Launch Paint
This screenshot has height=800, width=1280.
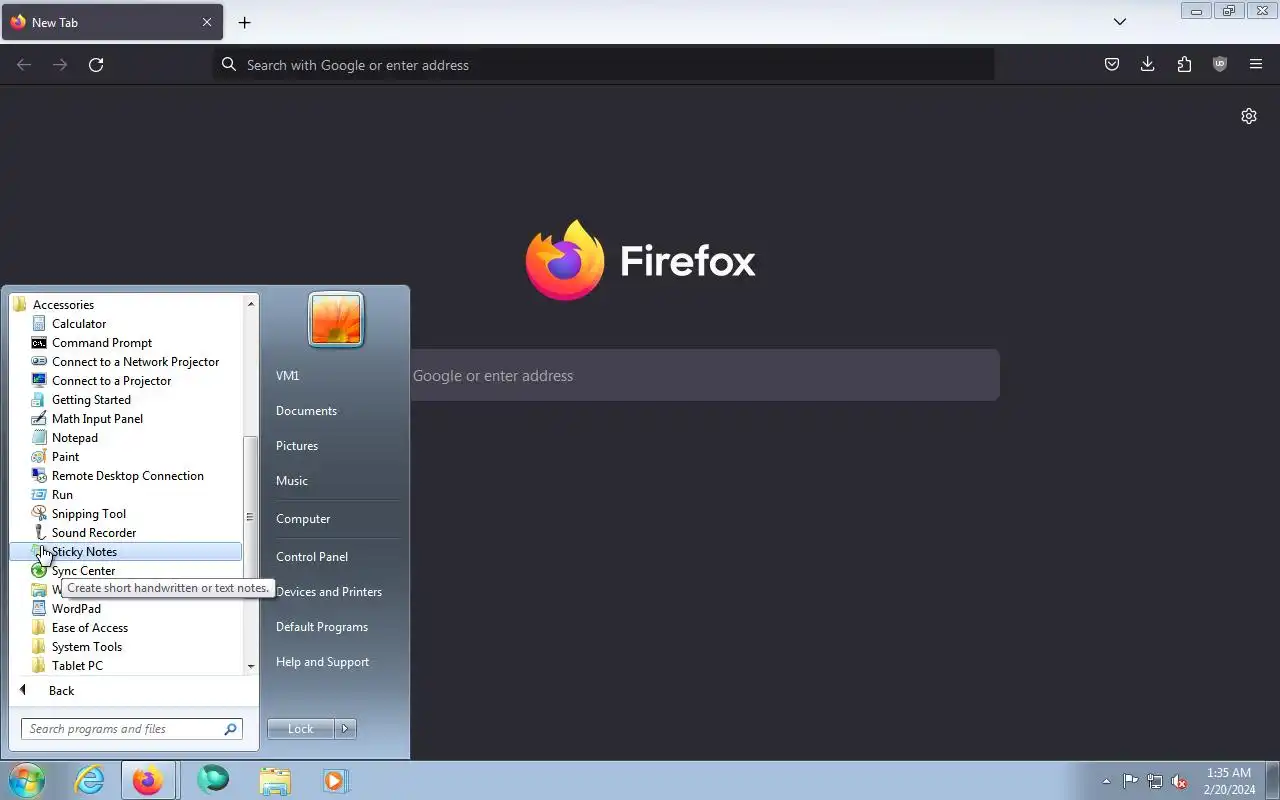65,457
